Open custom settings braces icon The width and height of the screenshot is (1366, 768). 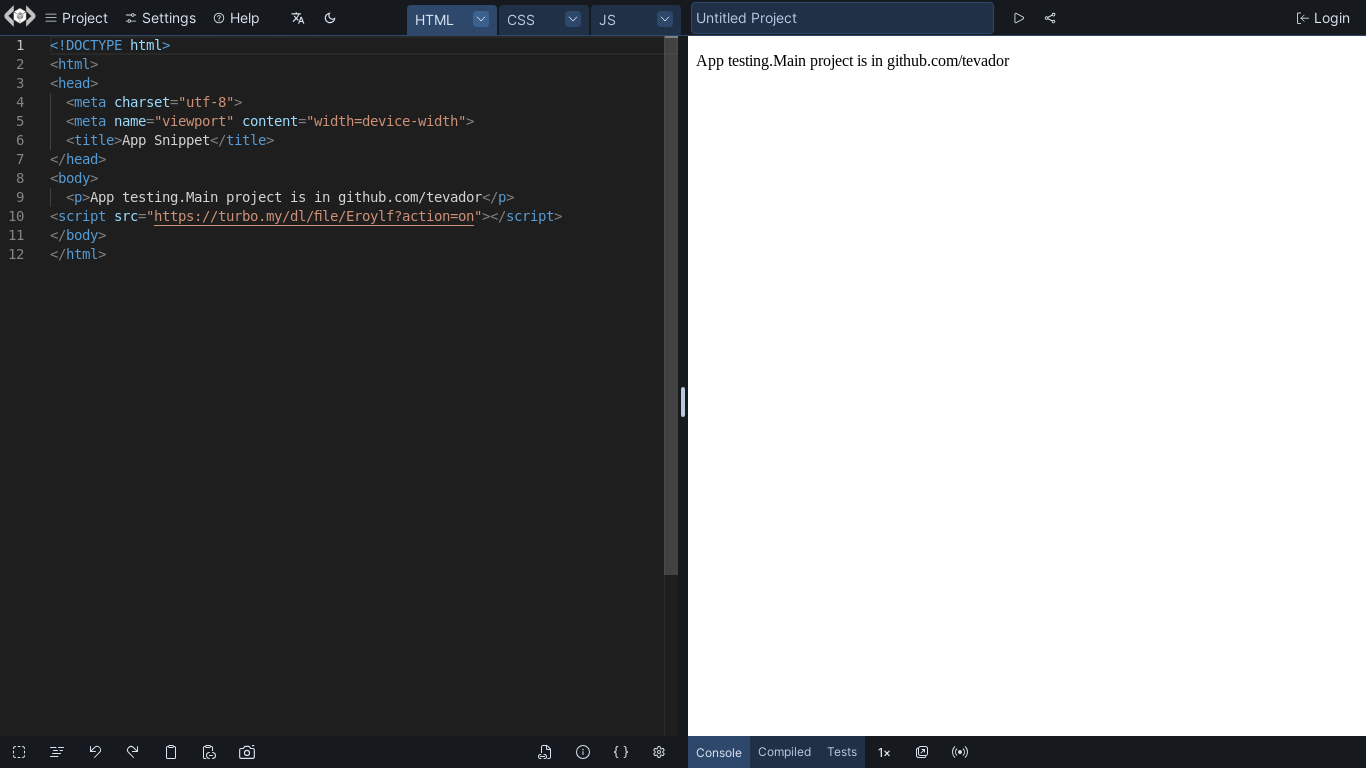pyautogui.click(x=621, y=752)
